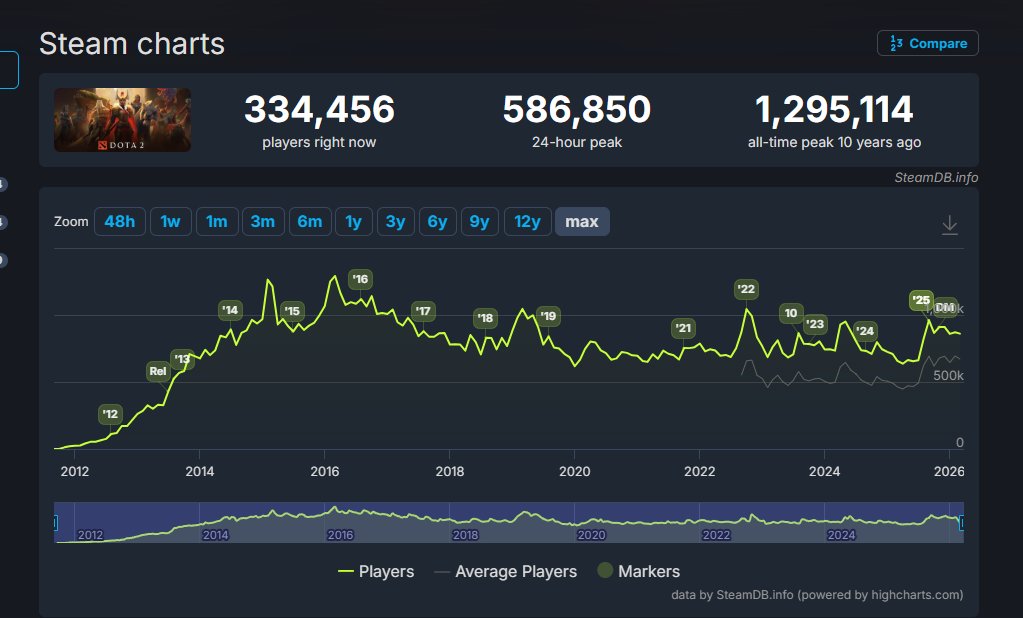The image size is (1023, 618).
Task: Grab the left navigator range handle
Action: tap(55, 523)
